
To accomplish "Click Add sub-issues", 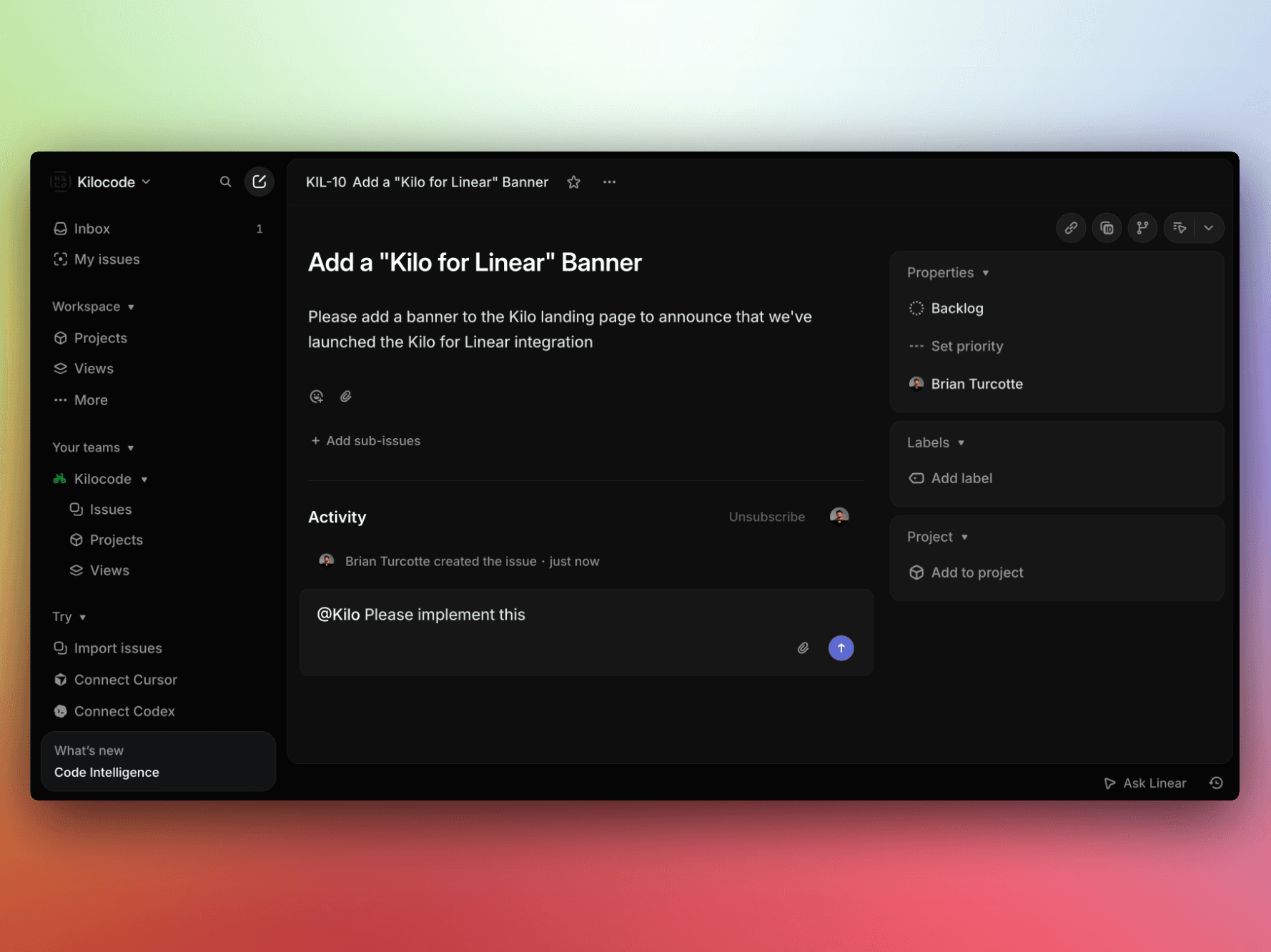I will [x=366, y=441].
